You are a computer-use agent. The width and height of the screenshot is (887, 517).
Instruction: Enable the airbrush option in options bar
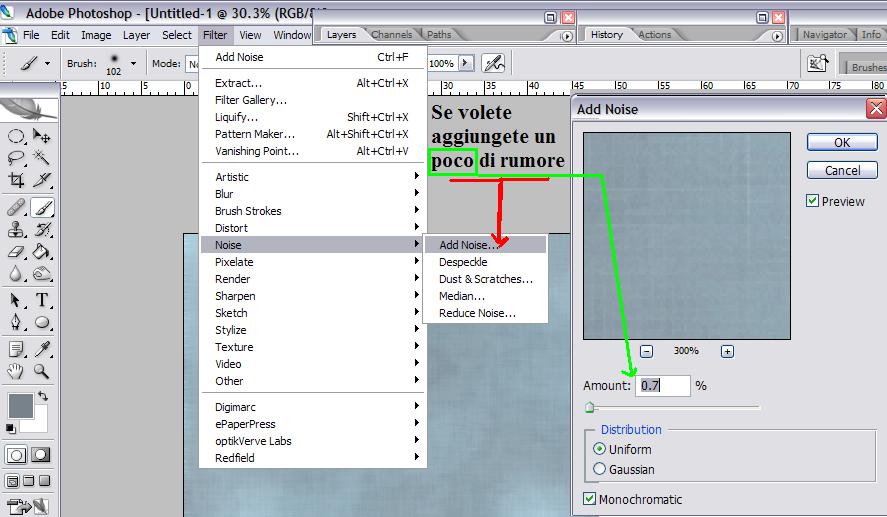point(493,63)
